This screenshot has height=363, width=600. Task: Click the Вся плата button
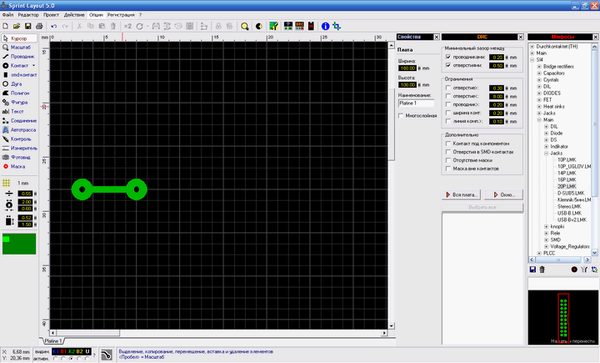click(461, 195)
